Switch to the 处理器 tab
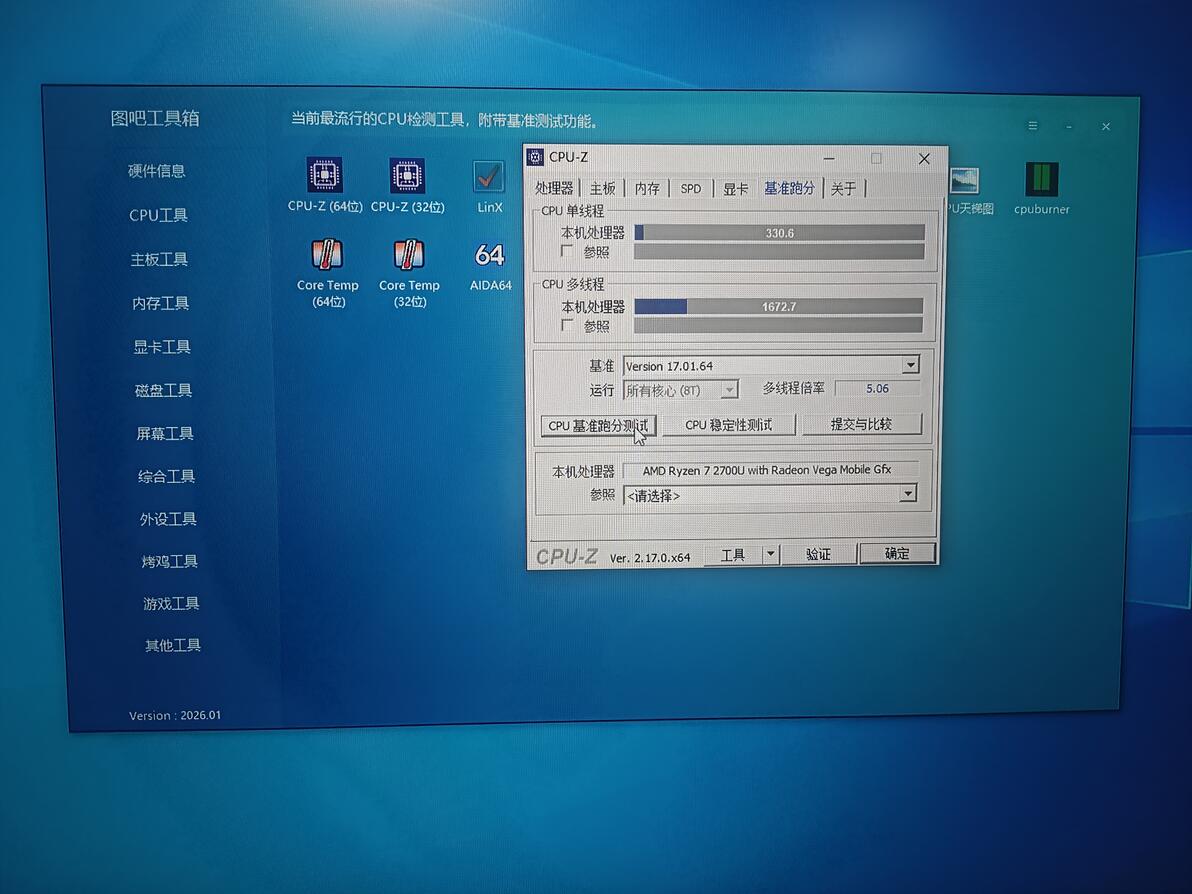Image resolution: width=1192 pixels, height=894 pixels. [x=554, y=188]
